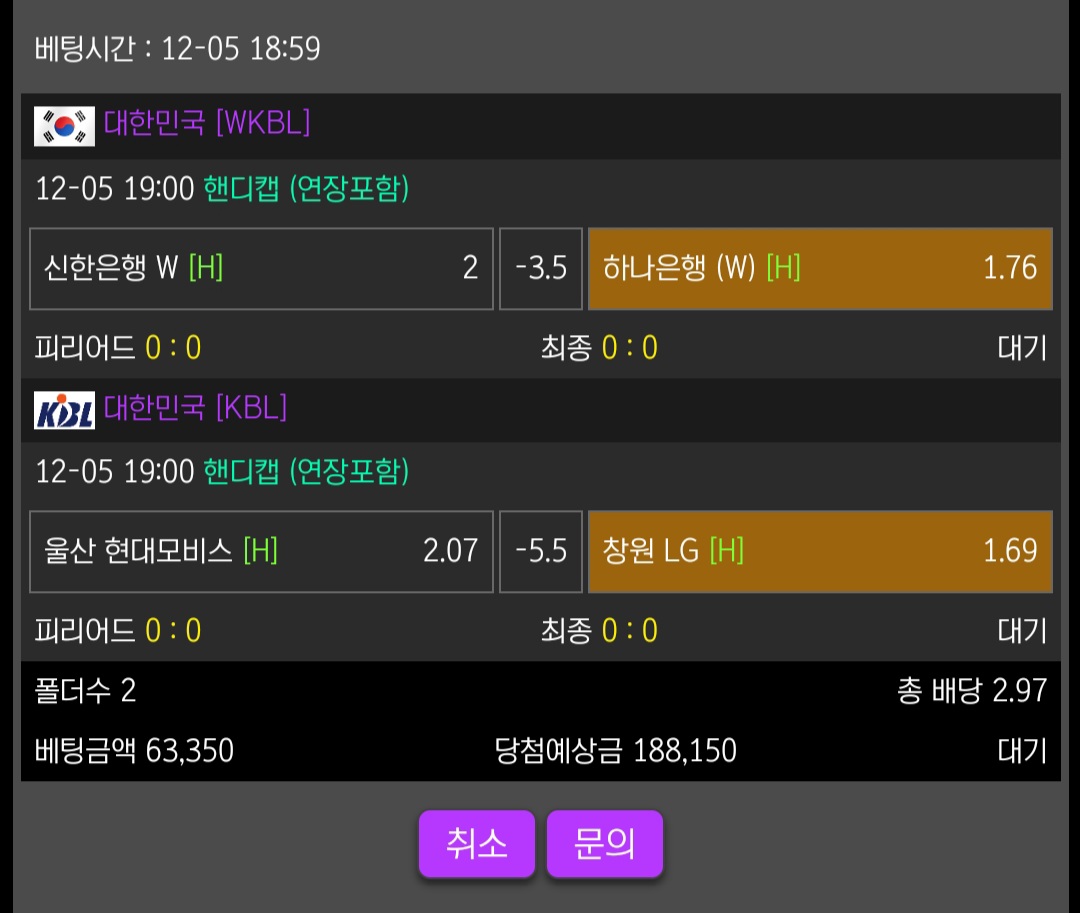
Task: Select 울산 현대모비스 odds 2.07
Action: (261, 551)
